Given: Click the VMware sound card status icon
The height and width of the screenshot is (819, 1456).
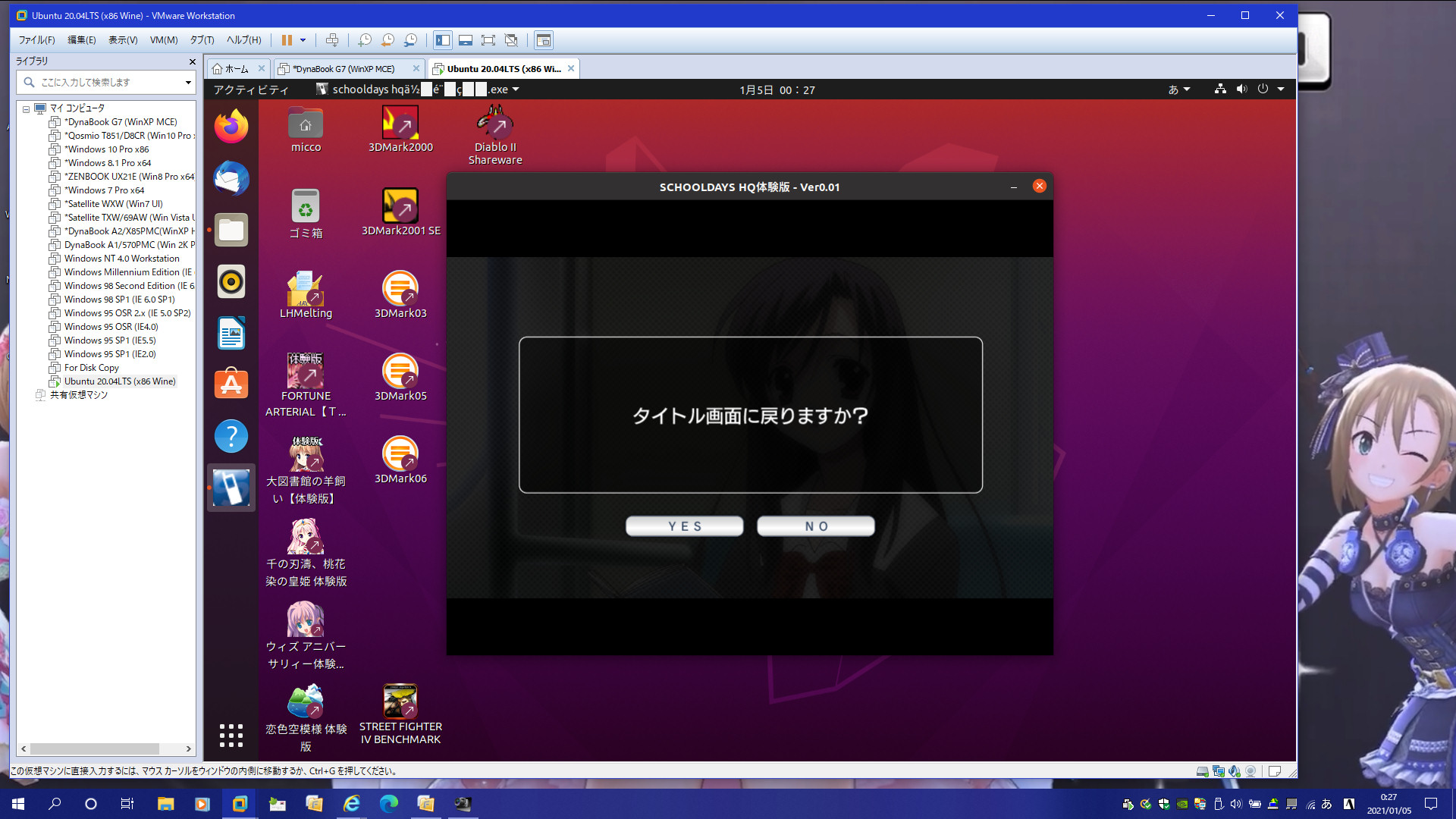Looking at the screenshot, I should coord(1235,771).
